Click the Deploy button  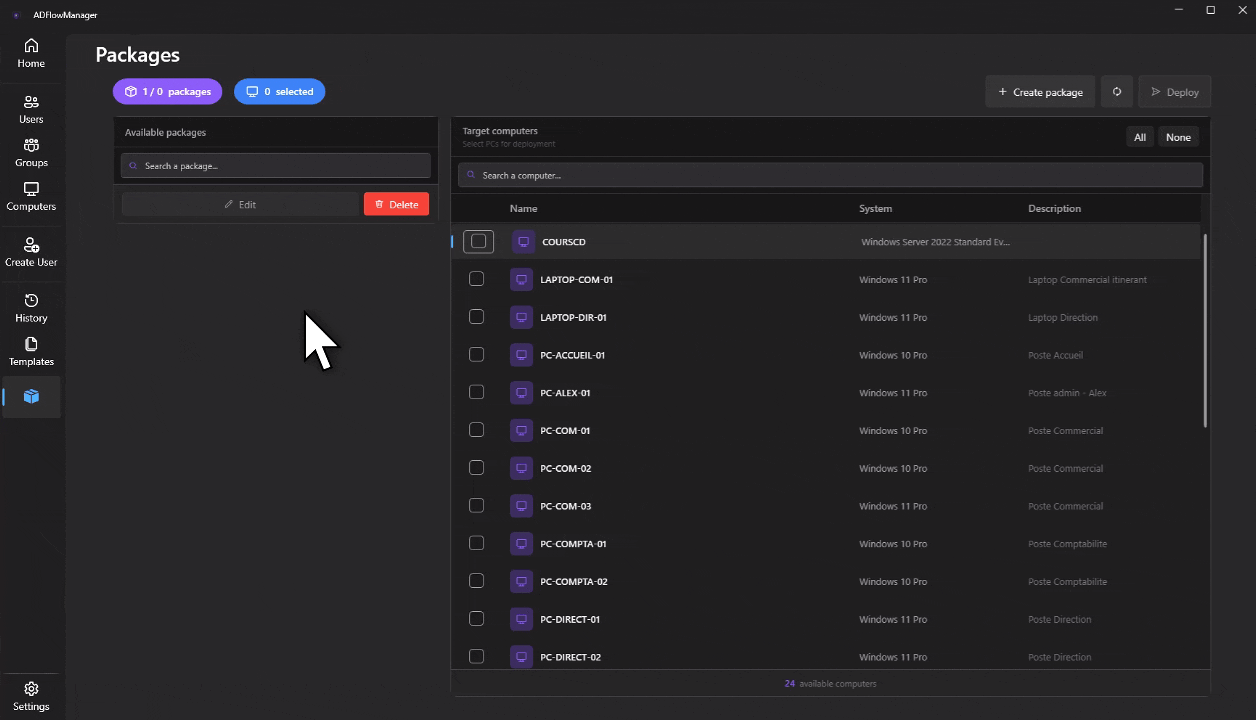(x=1174, y=91)
